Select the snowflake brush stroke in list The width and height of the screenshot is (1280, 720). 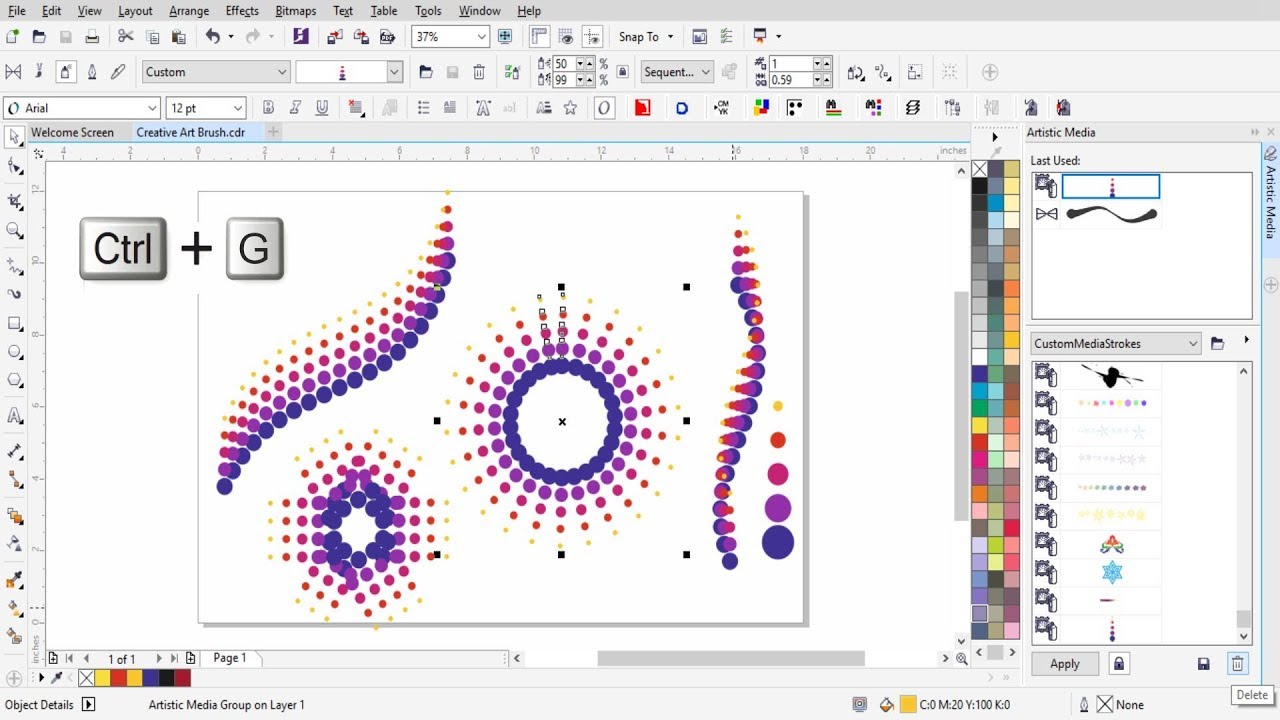pos(1112,573)
